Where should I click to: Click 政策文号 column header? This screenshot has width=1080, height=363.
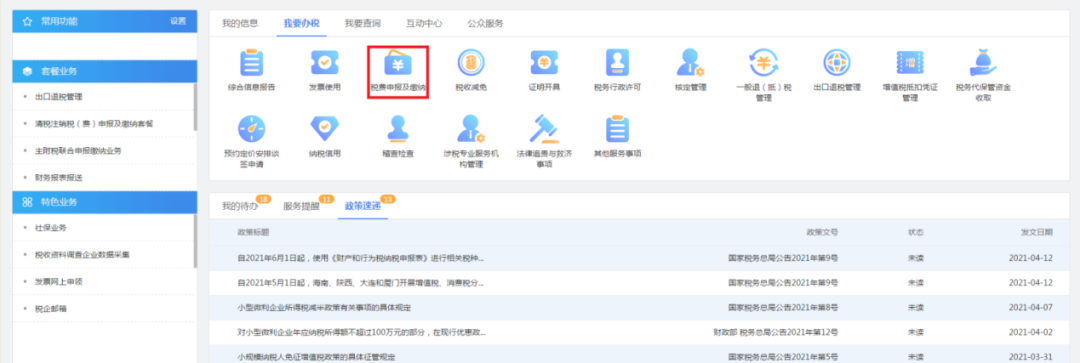(x=822, y=232)
